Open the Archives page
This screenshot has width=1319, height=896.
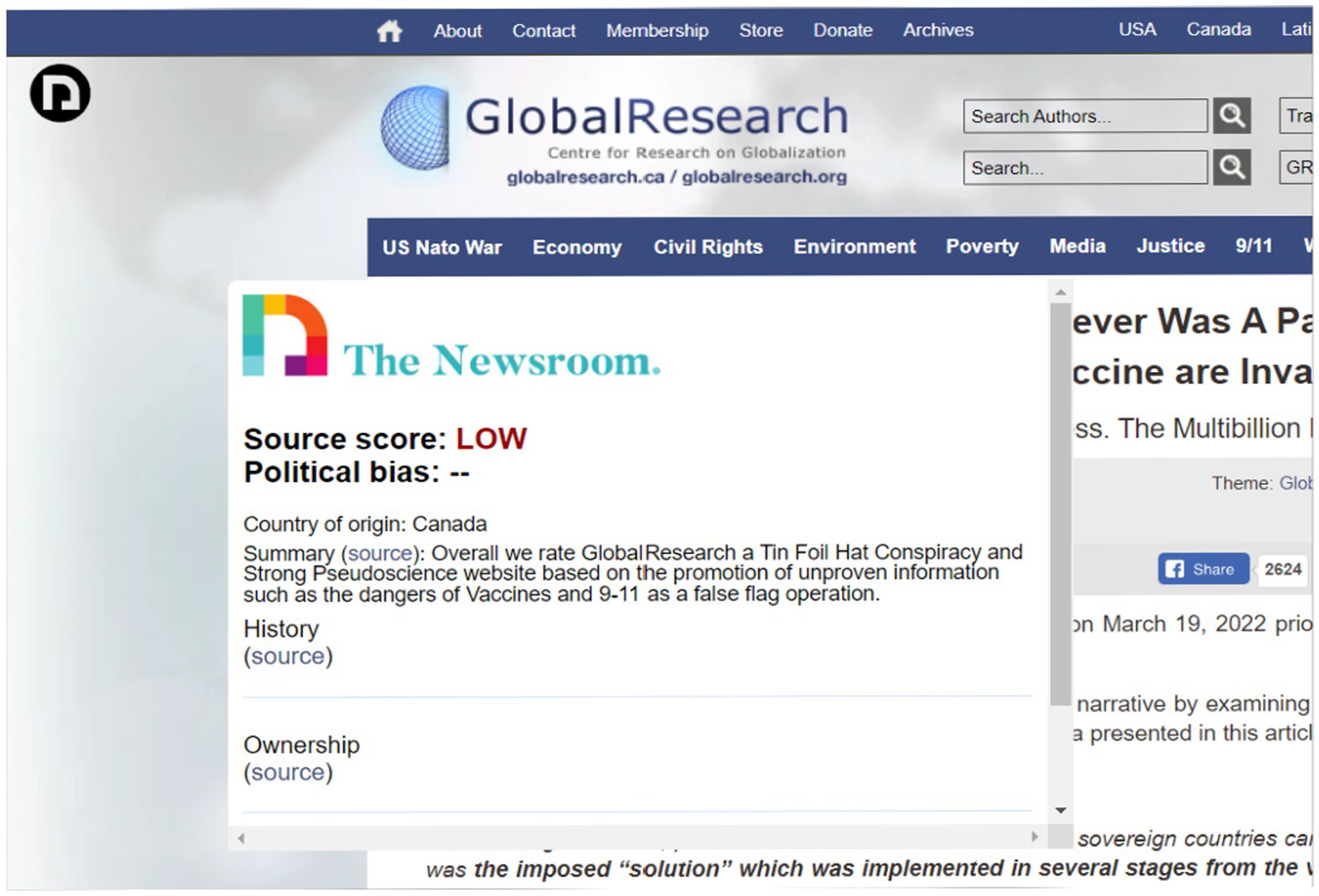click(x=938, y=31)
